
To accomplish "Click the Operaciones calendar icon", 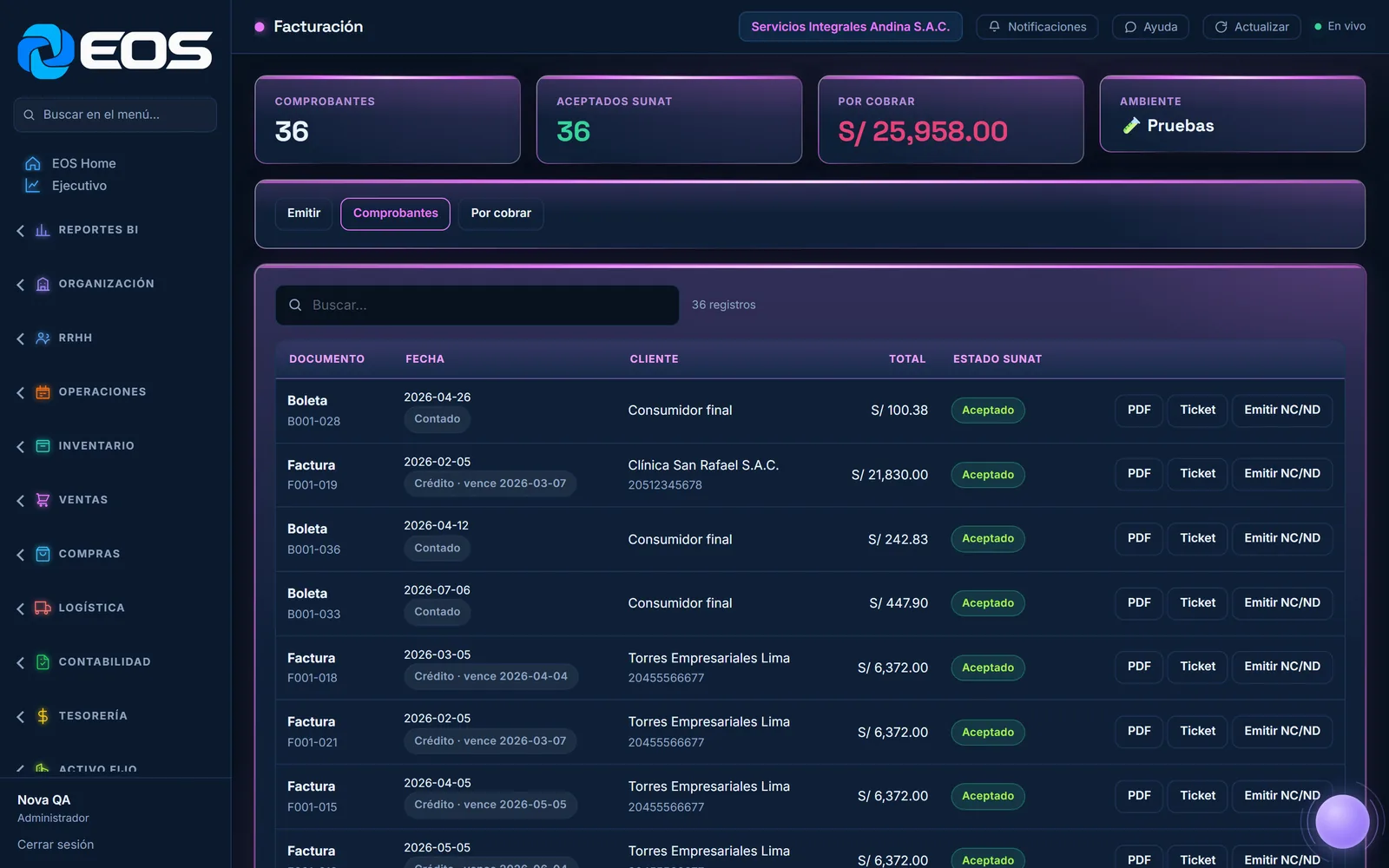I will click(x=43, y=392).
